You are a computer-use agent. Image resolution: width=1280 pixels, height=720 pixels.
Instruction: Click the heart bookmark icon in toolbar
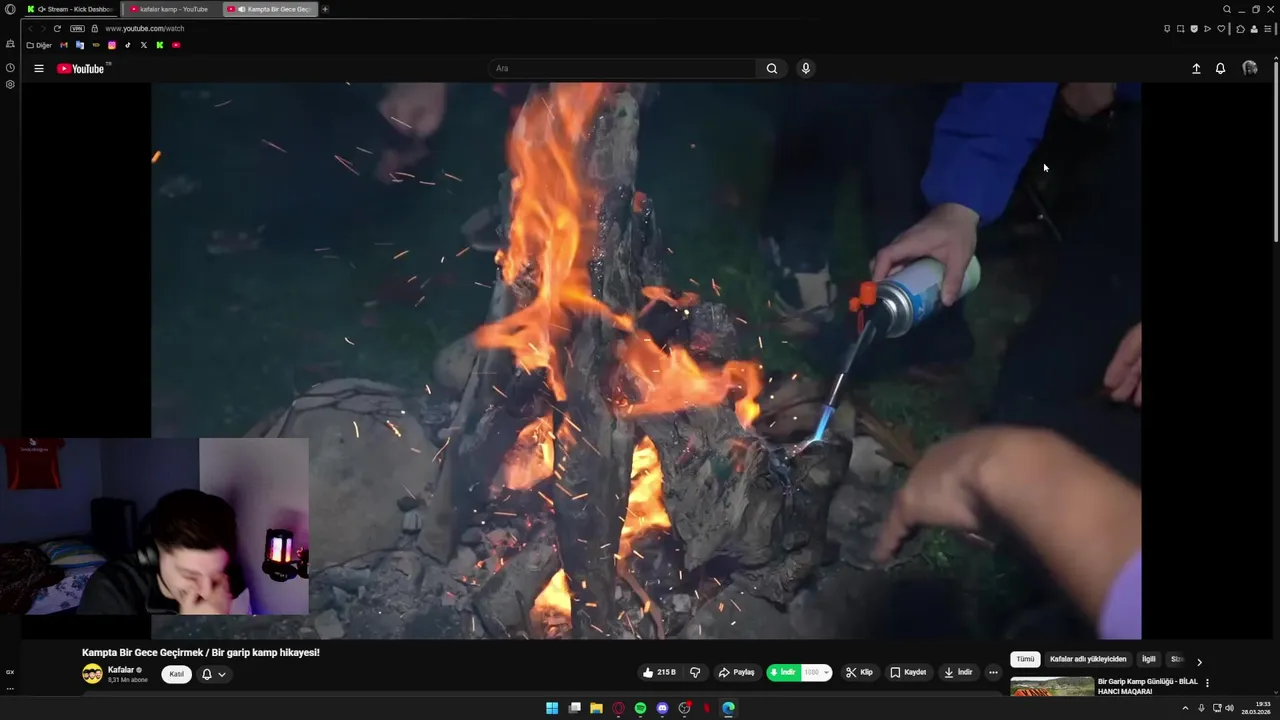(1221, 29)
